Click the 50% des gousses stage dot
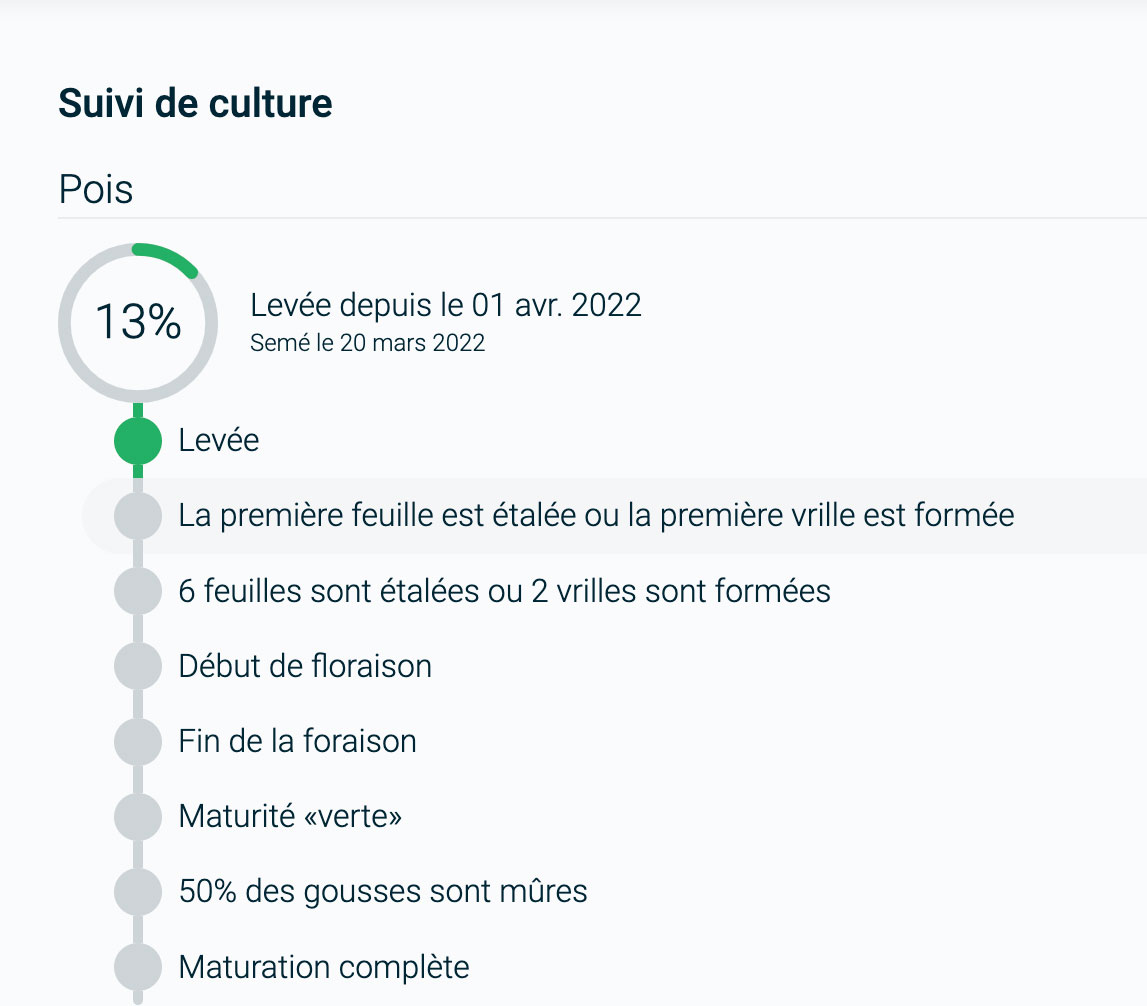This screenshot has height=1006, width=1147. pyautogui.click(x=138, y=892)
